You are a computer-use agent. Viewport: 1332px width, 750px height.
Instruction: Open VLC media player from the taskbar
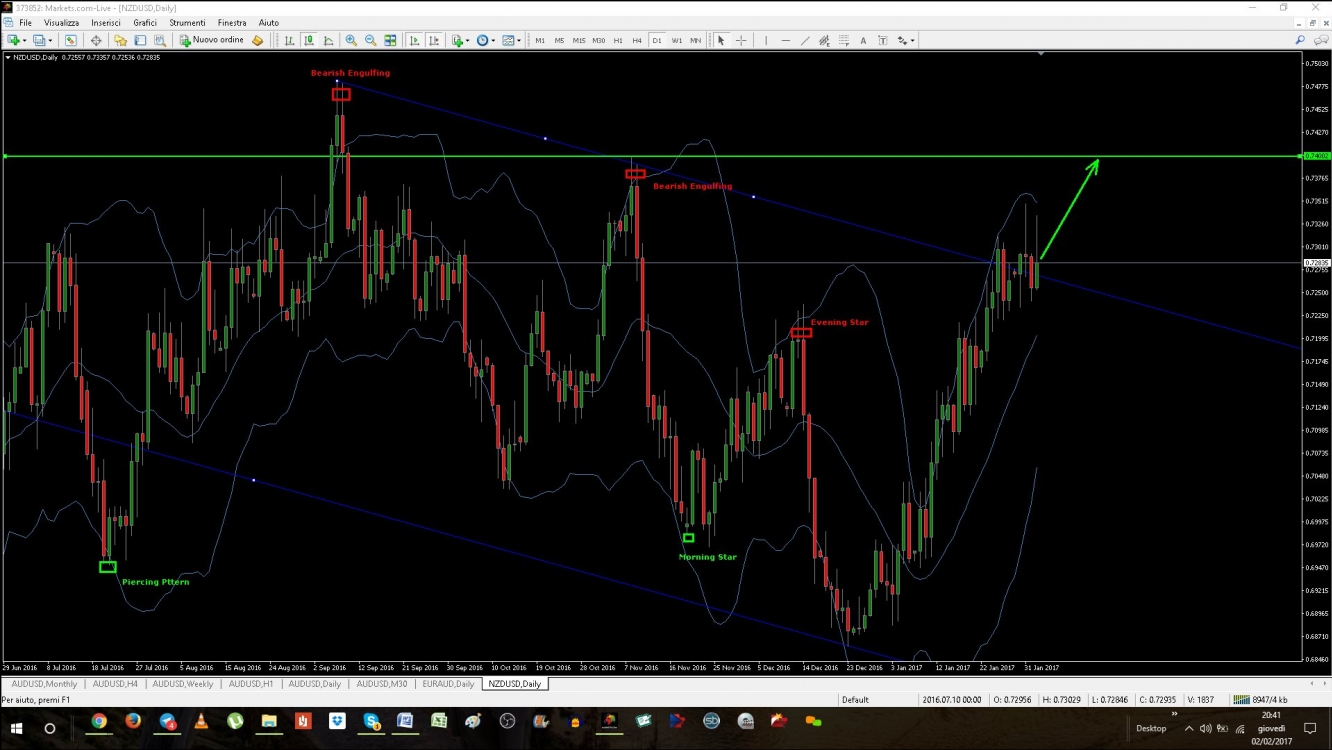tap(201, 721)
